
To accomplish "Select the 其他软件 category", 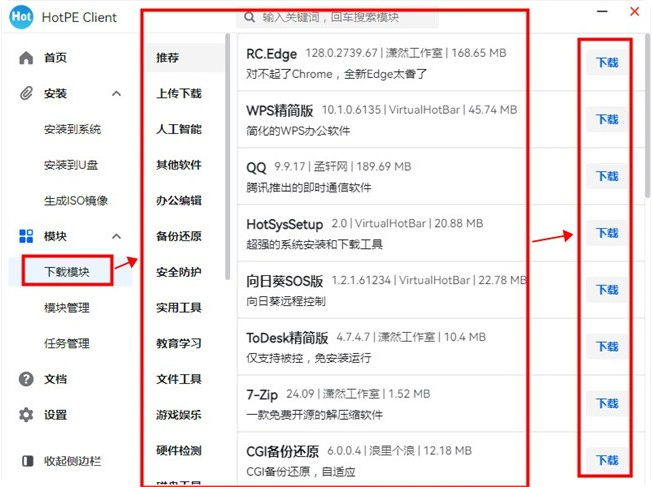I will click(179, 165).
